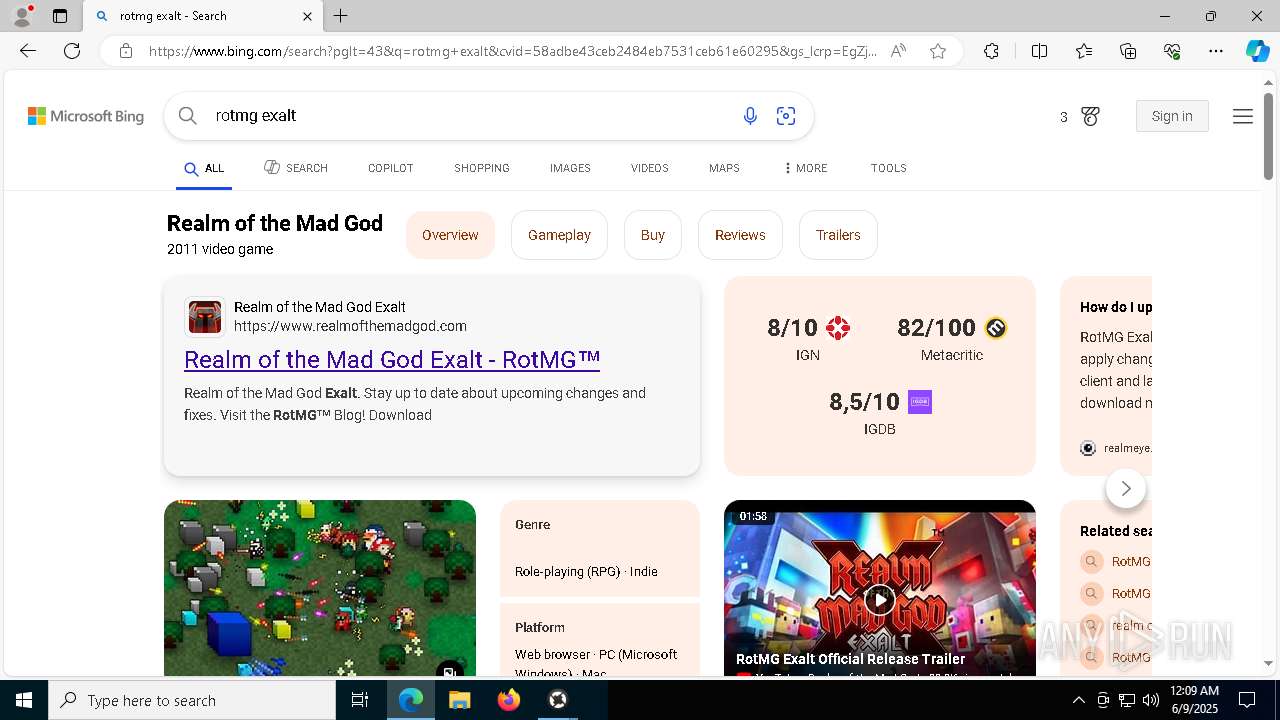Open the IGN 8/10 rating
The width and height of the screenshot is (1280, 720).
(808, 338)
